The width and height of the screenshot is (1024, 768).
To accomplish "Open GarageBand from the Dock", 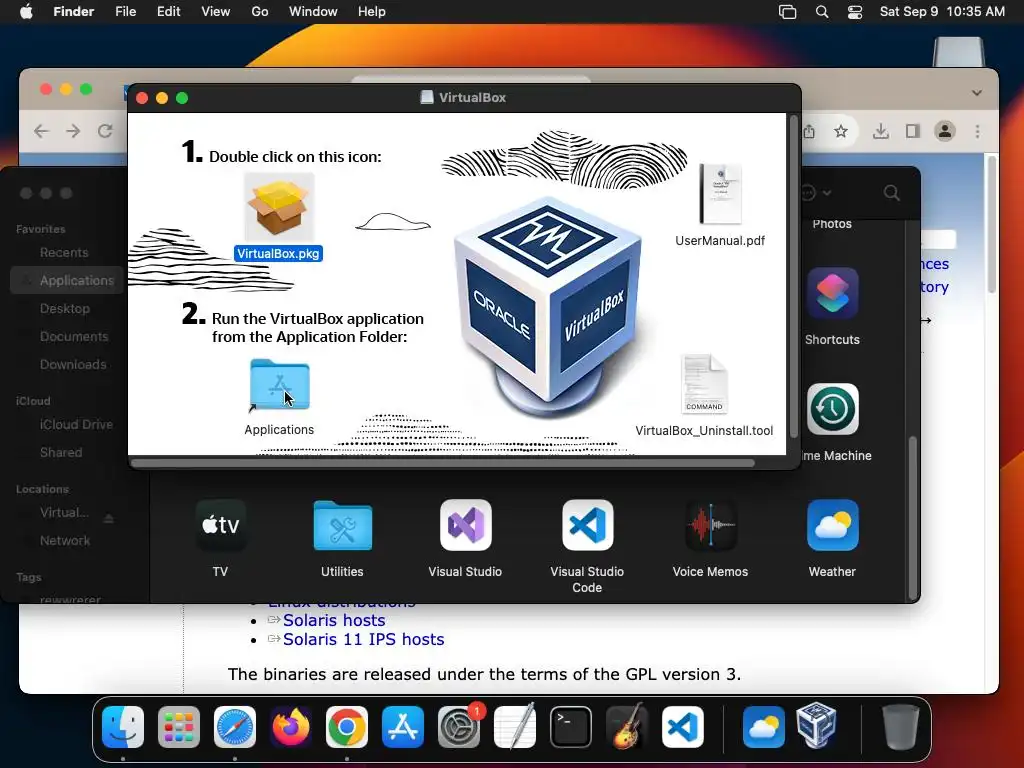I will coord(627,727).
